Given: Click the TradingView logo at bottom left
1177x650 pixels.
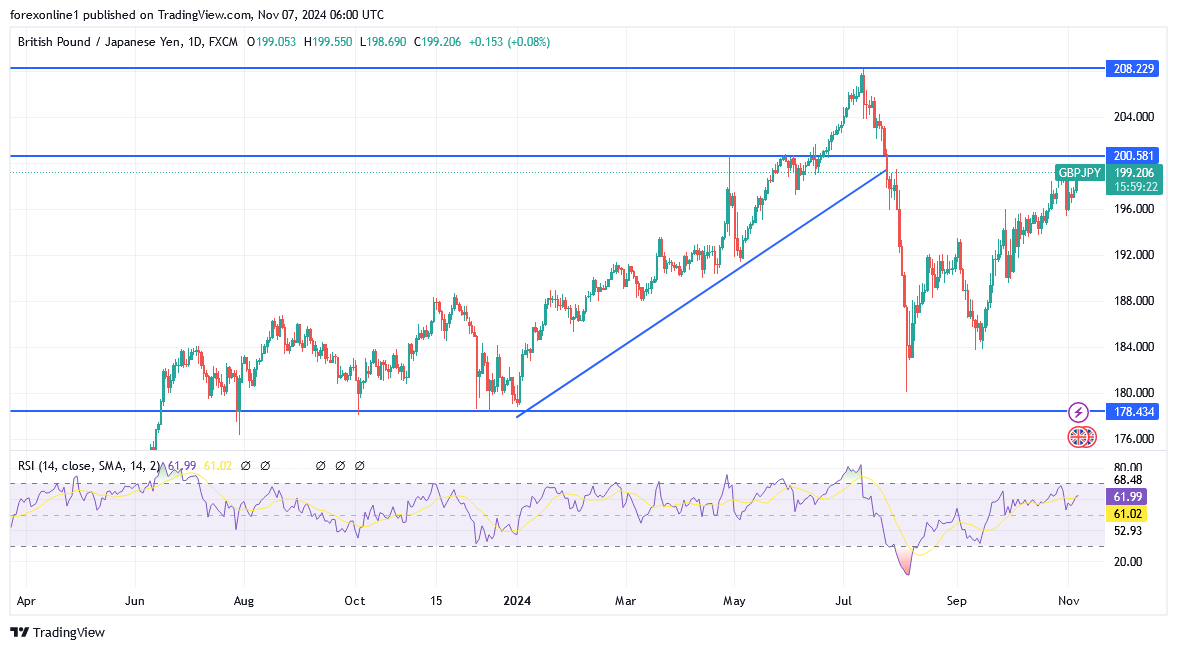Looking at the screenshot, I should coord(57,632).
